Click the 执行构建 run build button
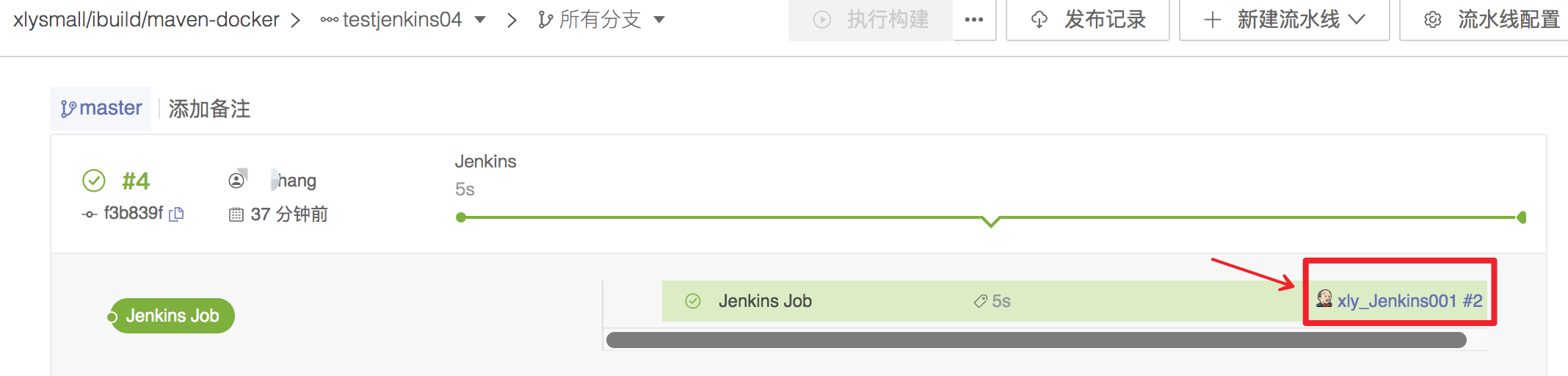1568x376 pixels. coord(871,20)
